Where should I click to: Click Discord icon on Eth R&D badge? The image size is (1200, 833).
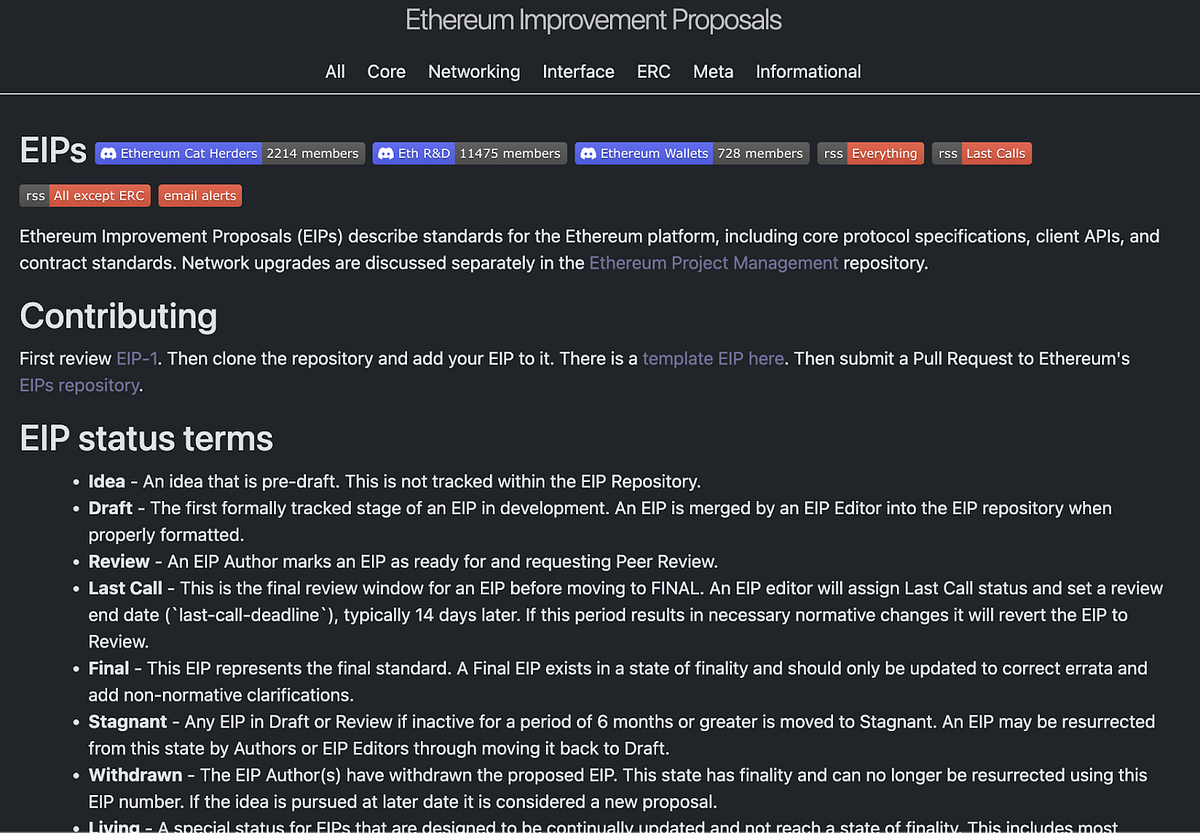click(386, 153)
